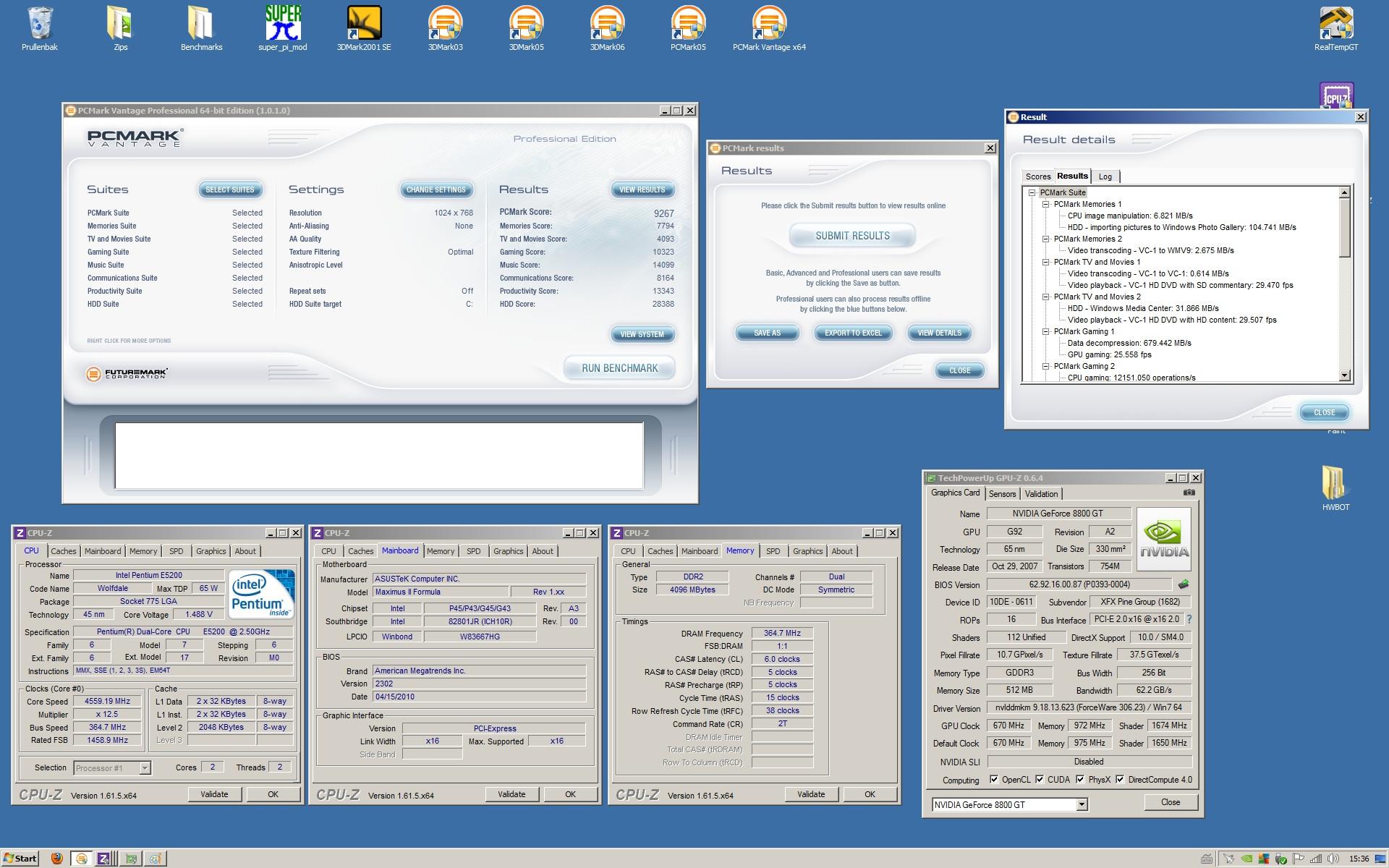Viewport: 1389px width, 868px height.
Task: Click Close button in GPU-Z
Action: pos(1171,802)
